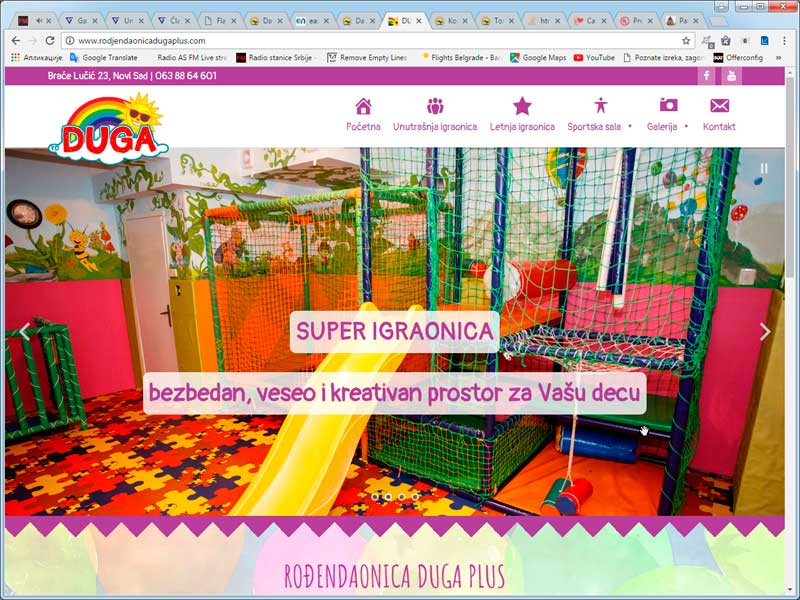The width and height of the screenshot is (800, 600).
Task: Open the Početna menu item
Action: [363, 127]
